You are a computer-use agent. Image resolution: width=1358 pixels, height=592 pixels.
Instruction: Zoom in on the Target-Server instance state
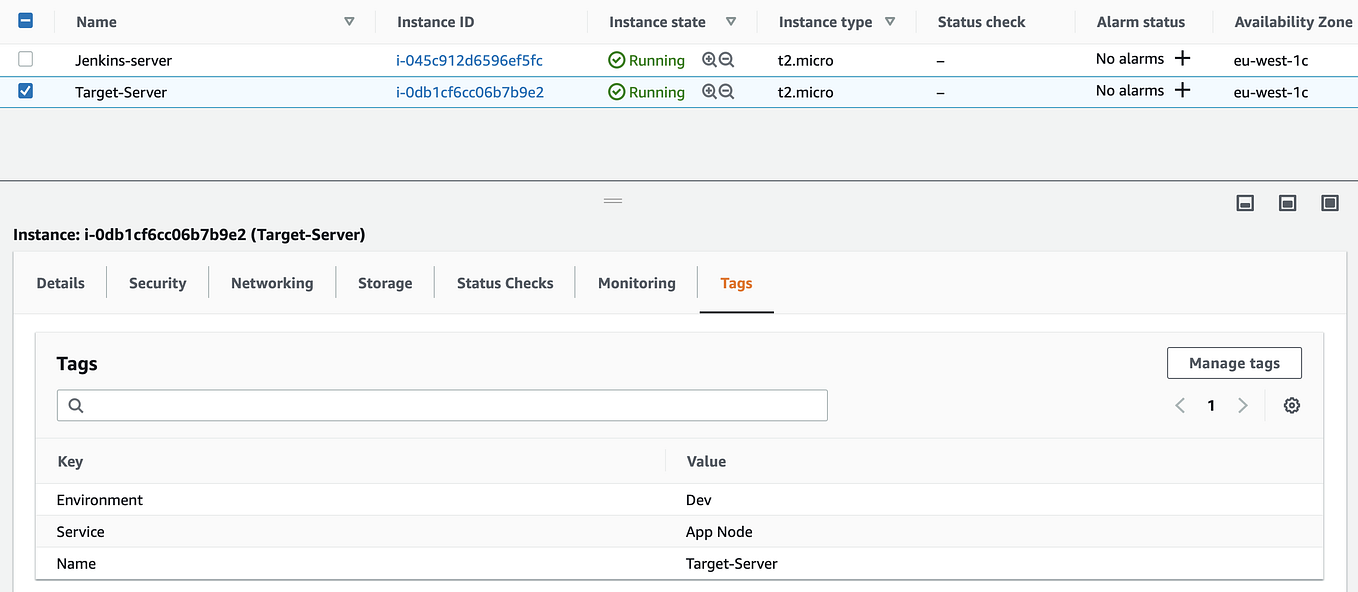[x=709, y=92]
